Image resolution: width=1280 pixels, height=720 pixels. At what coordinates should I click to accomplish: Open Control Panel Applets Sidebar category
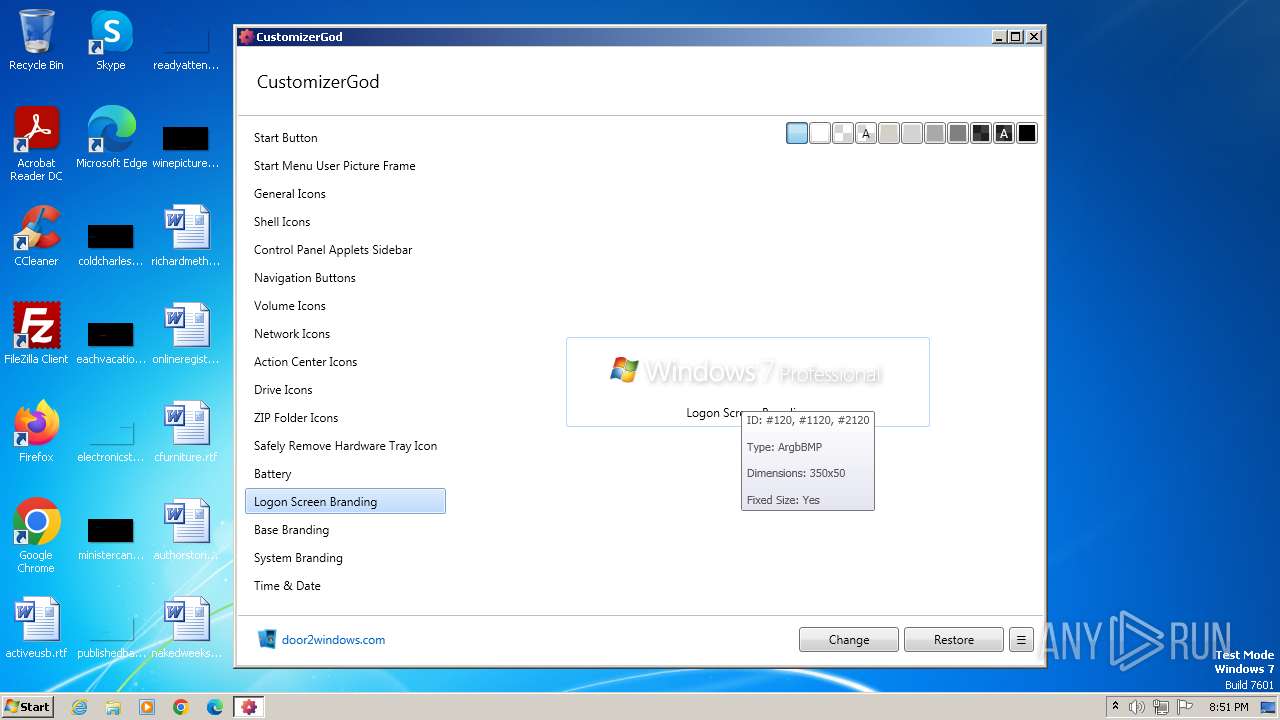(345, 250)
